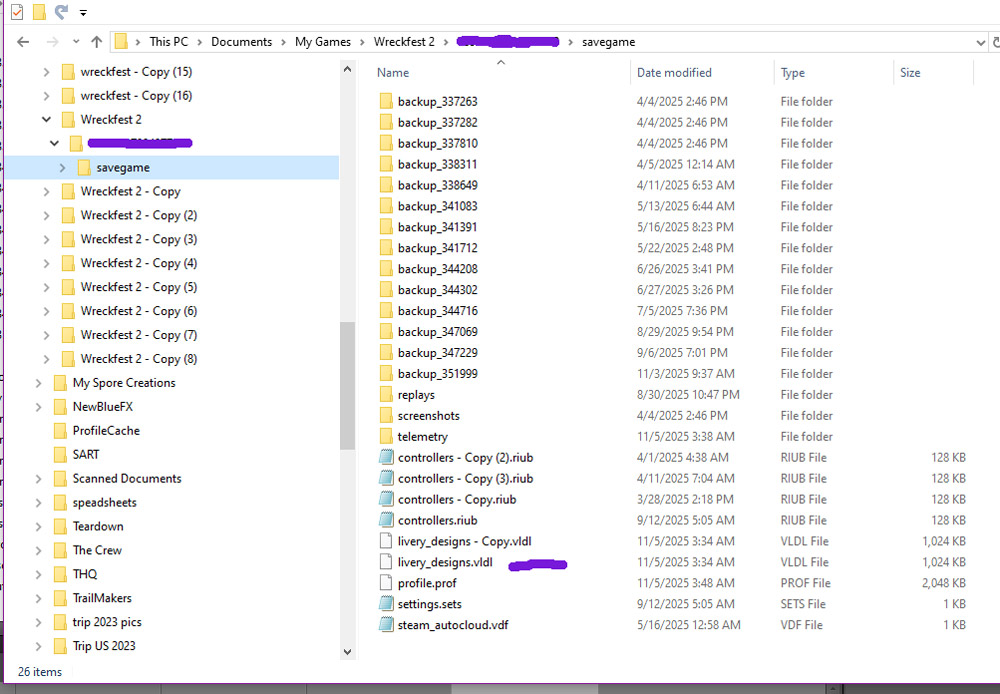Screen dimensions: 1000x694
Task: Open the address bar history dropdown
Action: [980, 42]
